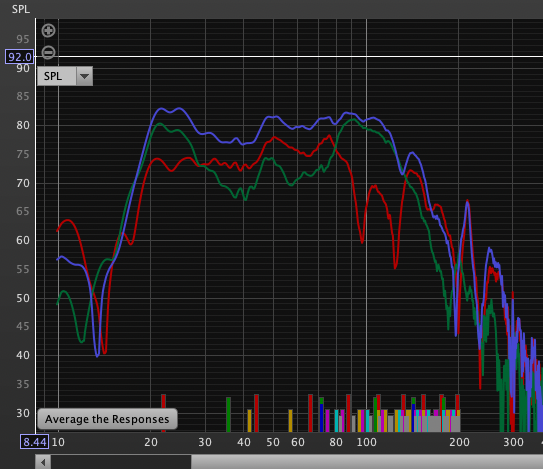The height and width of the screenshot is (469, 543).
Task: Click the horizontal scrollbar thumb
Action: tap(367, 462)
